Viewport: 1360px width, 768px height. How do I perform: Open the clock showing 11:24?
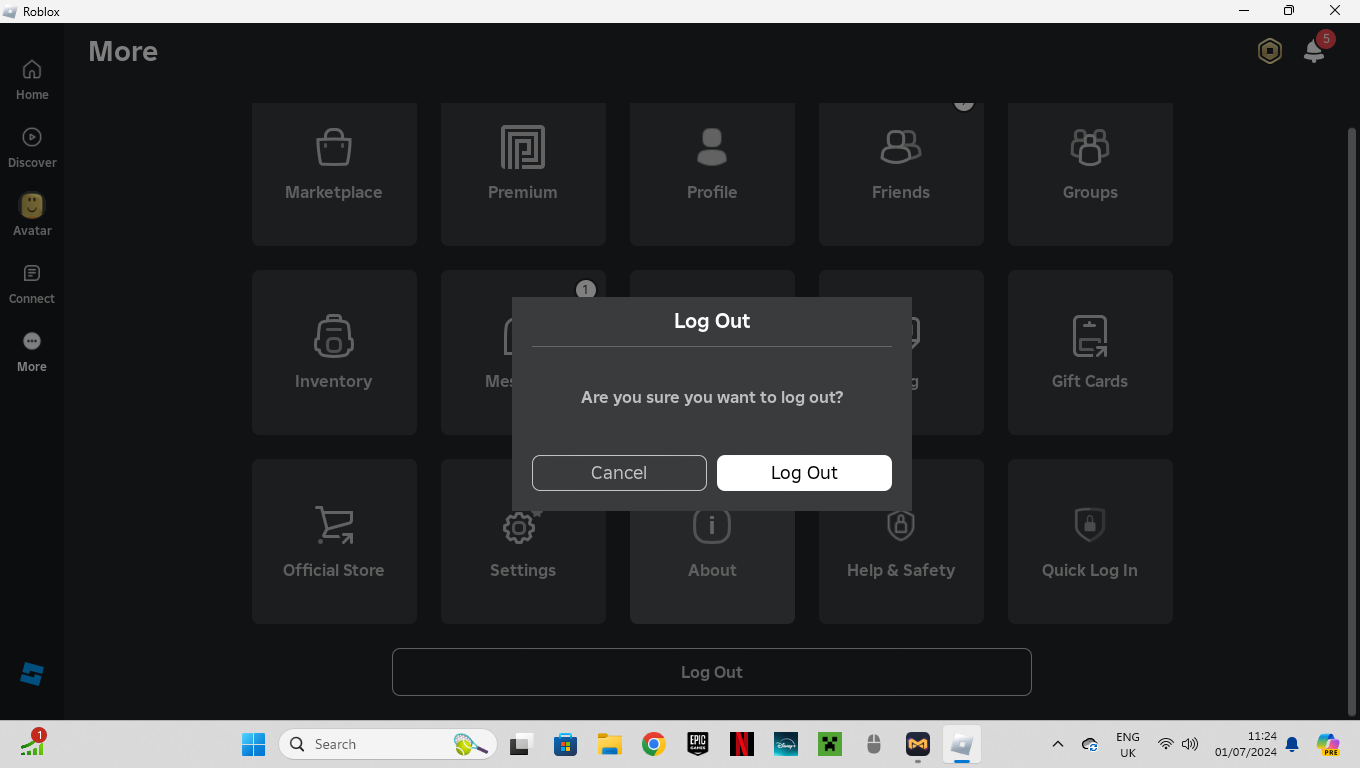tap(1246, 744)
